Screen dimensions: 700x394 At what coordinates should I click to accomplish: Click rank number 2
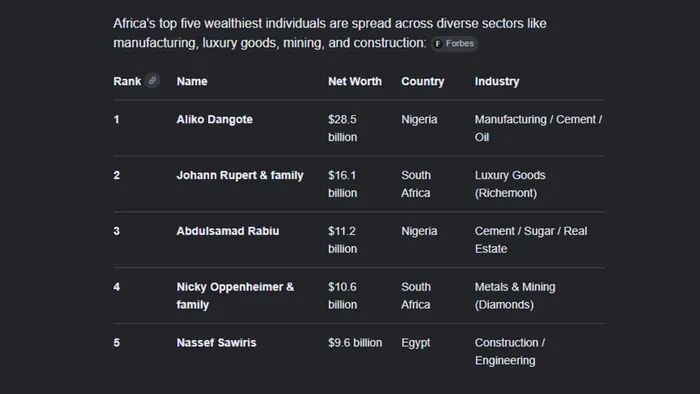[117, 175]
